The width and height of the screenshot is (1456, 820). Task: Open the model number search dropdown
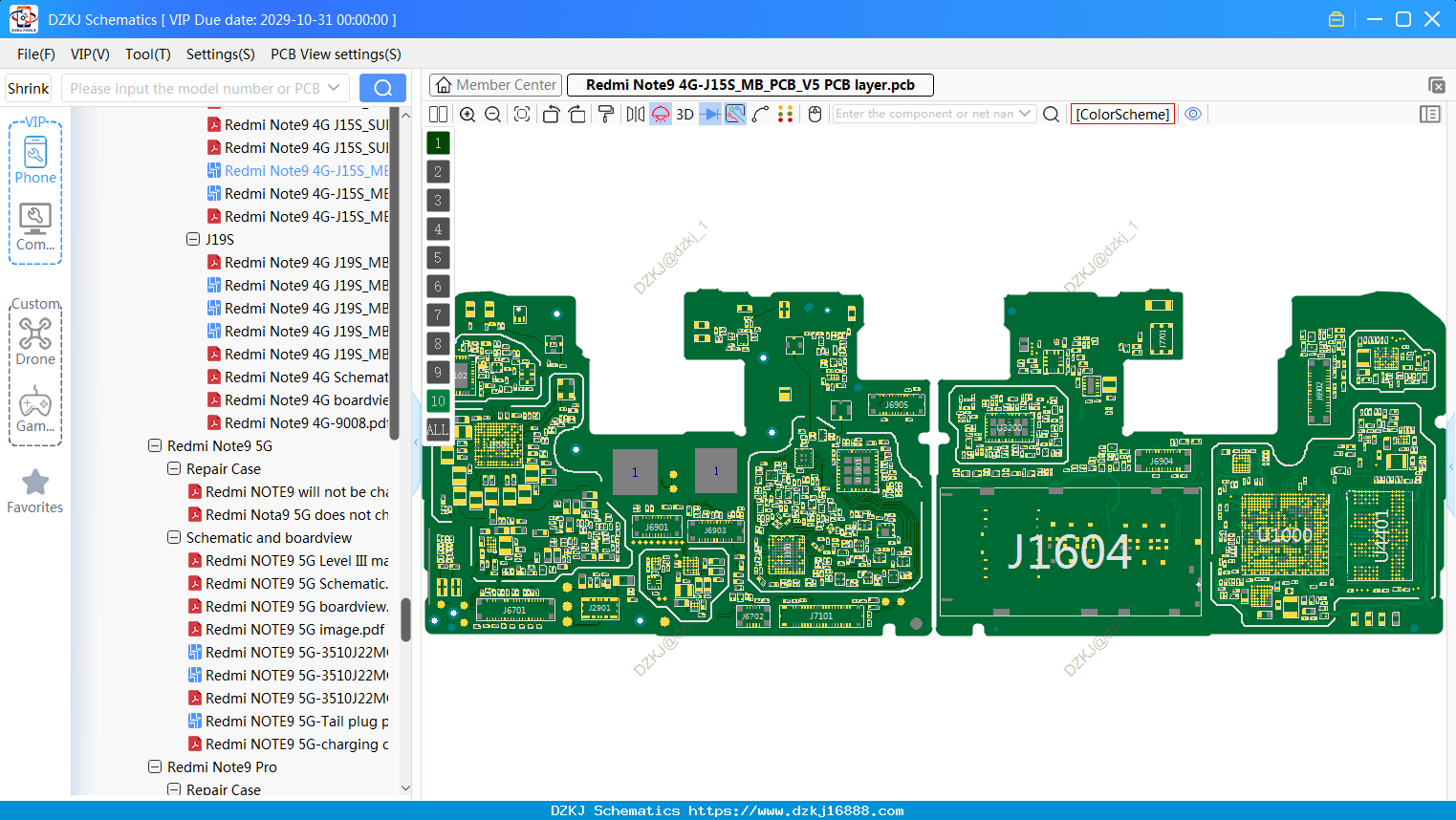point(334,88)
